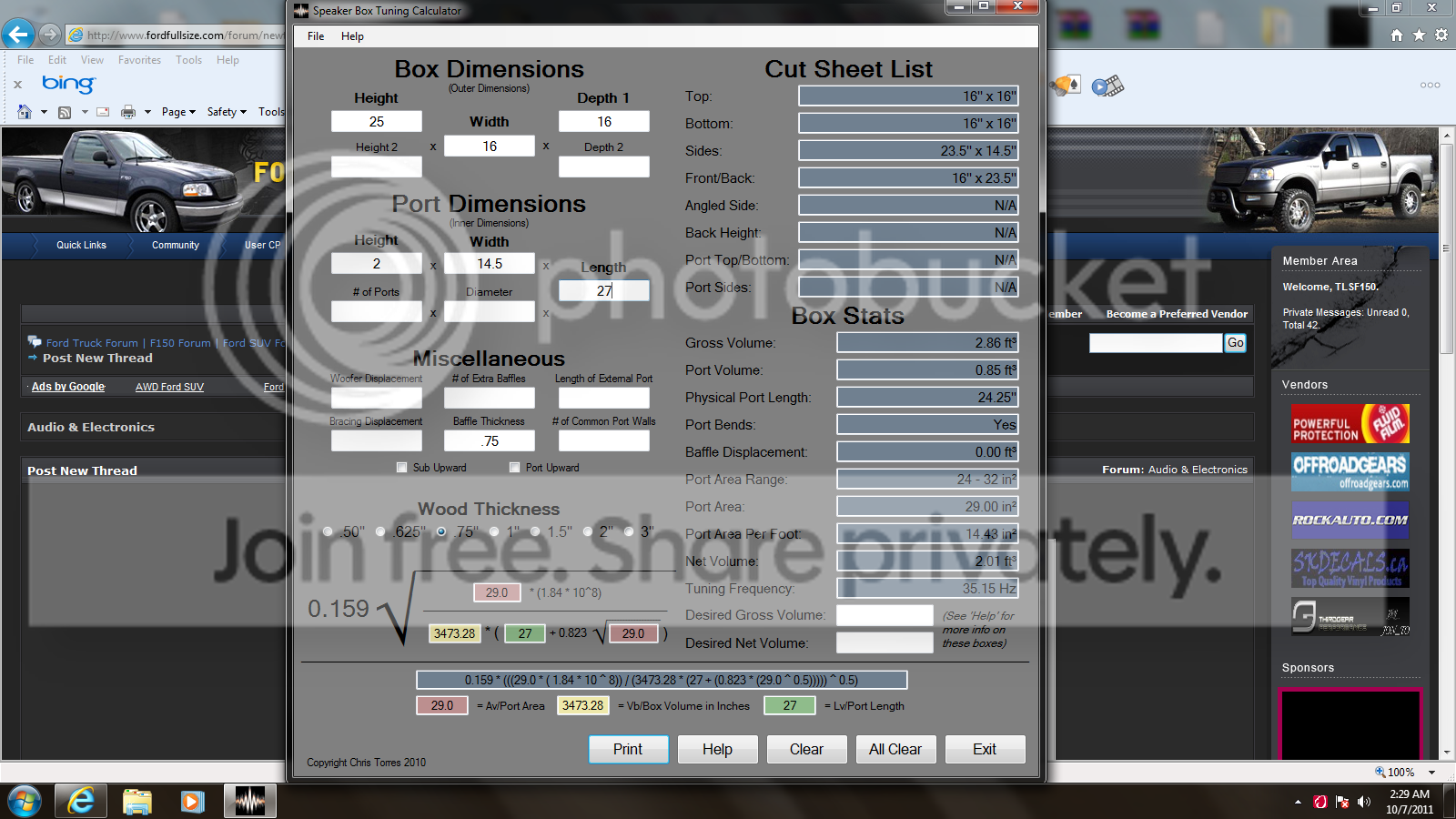Click the RockAuto.com vendor banner
Viewport: 1456px width, 819px height.
(1350, 520)
